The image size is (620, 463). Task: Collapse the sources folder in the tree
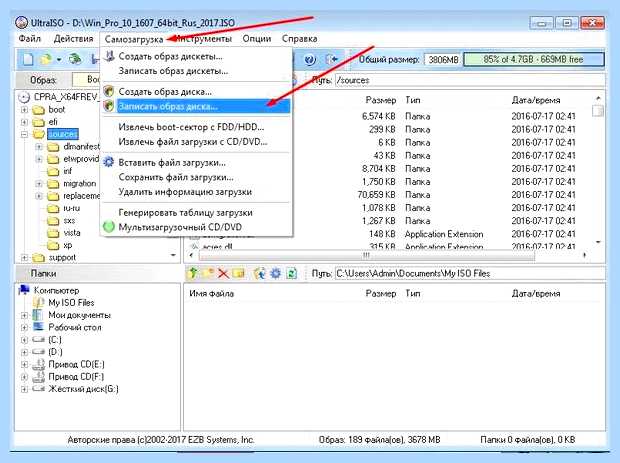pyautogui.click(x=24, y=134)
